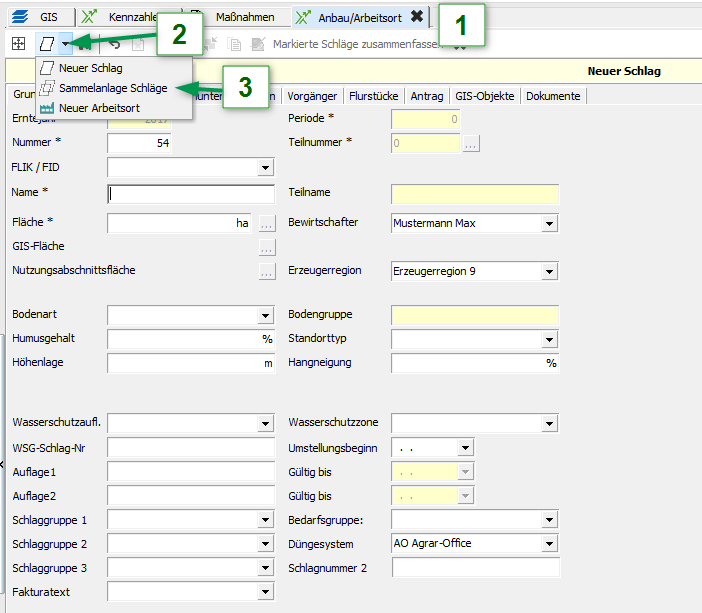Expand the Erzeugerregion dropdown

(550, 271)
